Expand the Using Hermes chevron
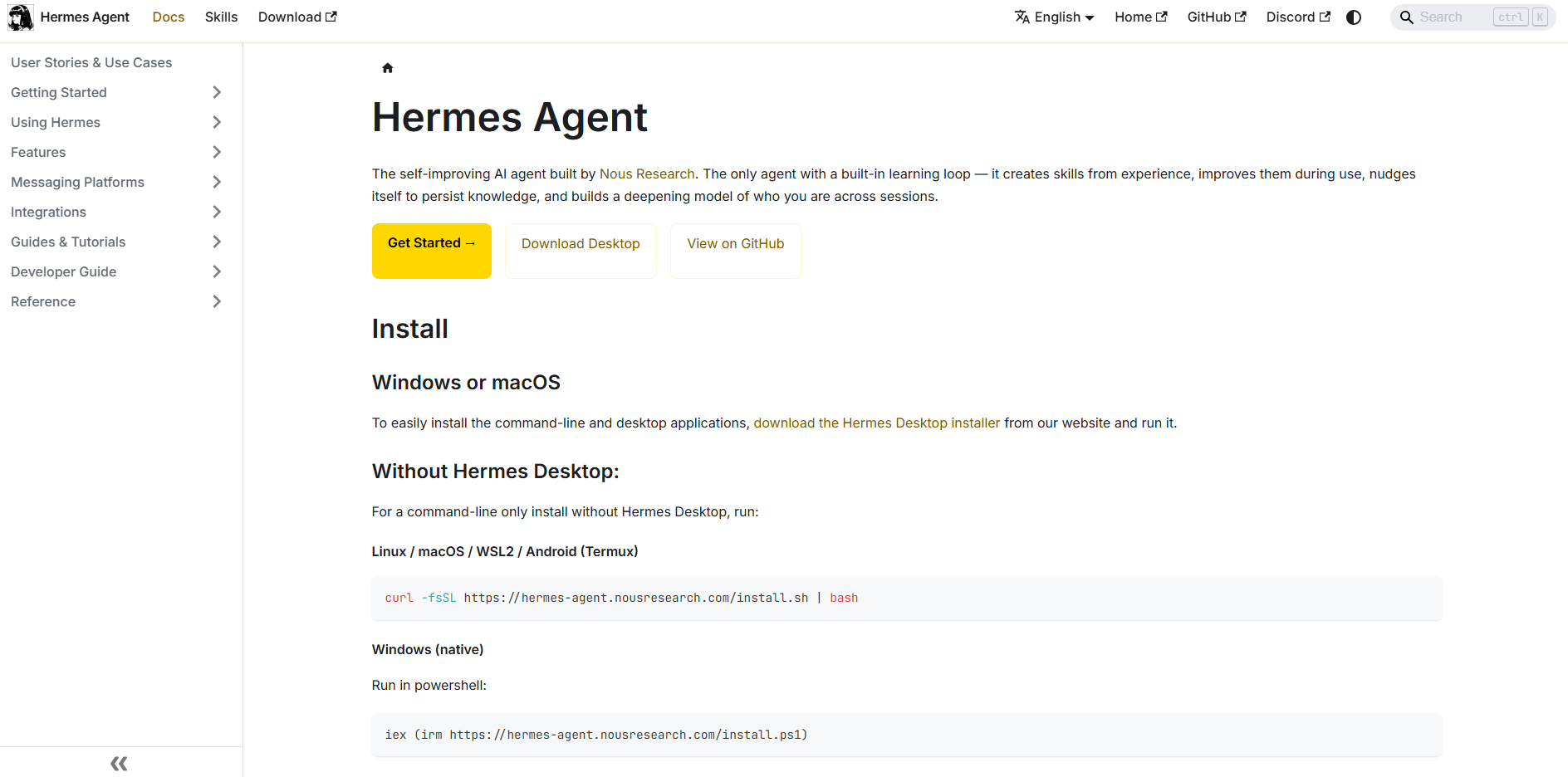The height and width of the screenshot is (777, 1568). (217, 122)
